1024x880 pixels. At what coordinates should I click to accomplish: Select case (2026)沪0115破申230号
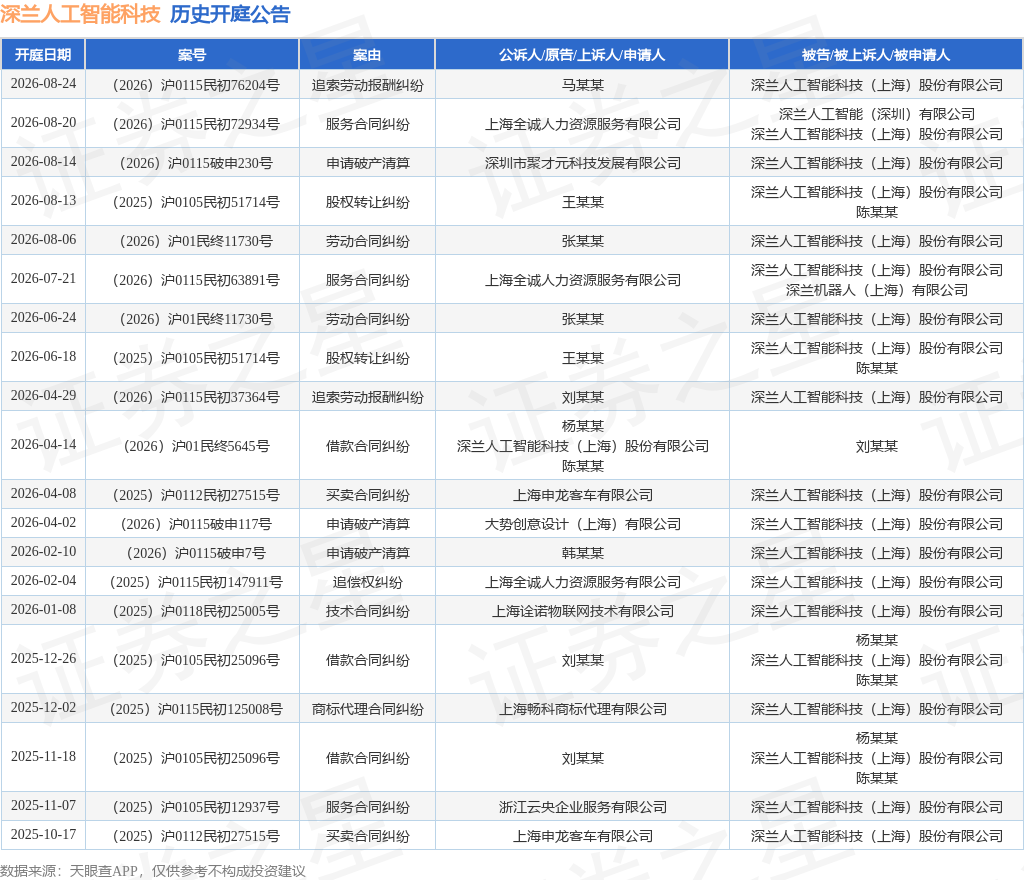196,163
